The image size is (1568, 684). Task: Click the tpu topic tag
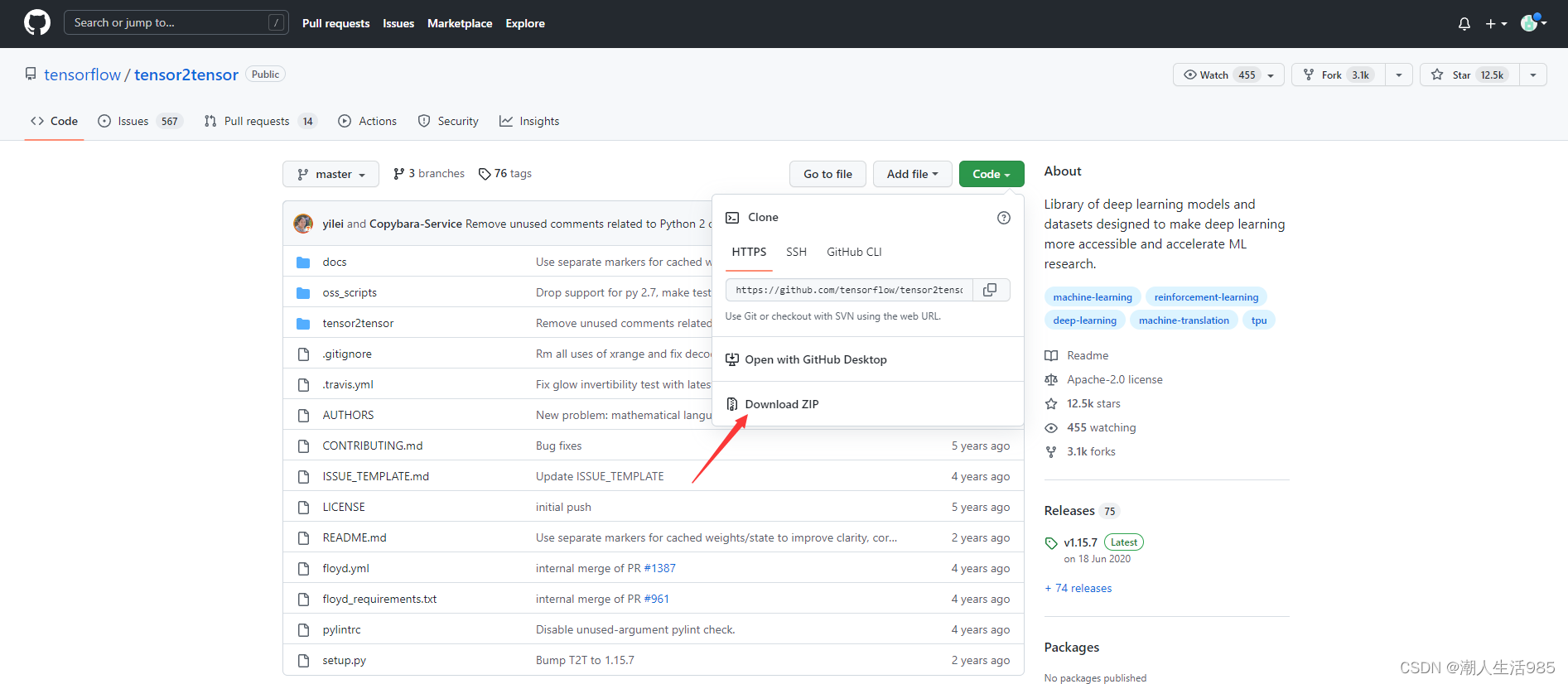1259,320
